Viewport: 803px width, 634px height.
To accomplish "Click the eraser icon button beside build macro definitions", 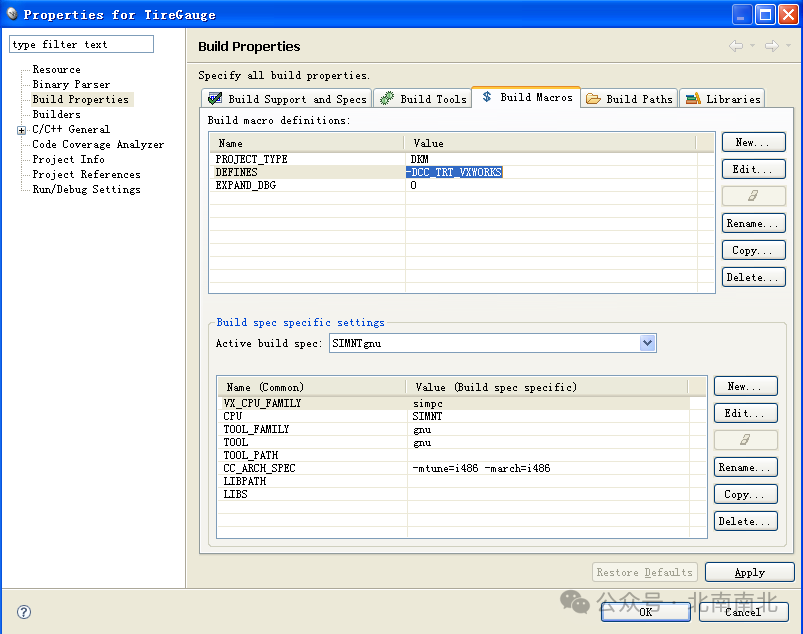I will point(753,196).
